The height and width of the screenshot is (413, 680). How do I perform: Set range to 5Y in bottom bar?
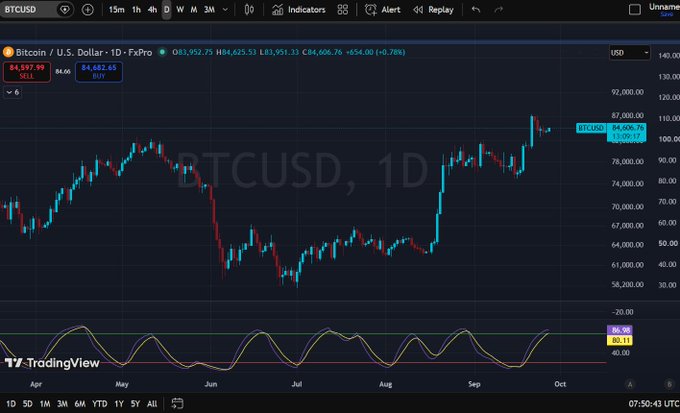click(x=135, y=404)
